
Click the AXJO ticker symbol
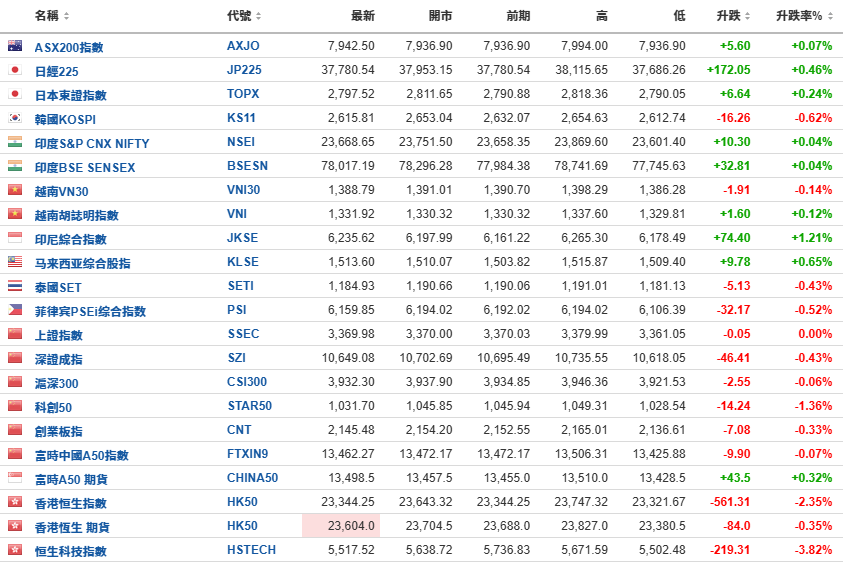coord(243,46)
